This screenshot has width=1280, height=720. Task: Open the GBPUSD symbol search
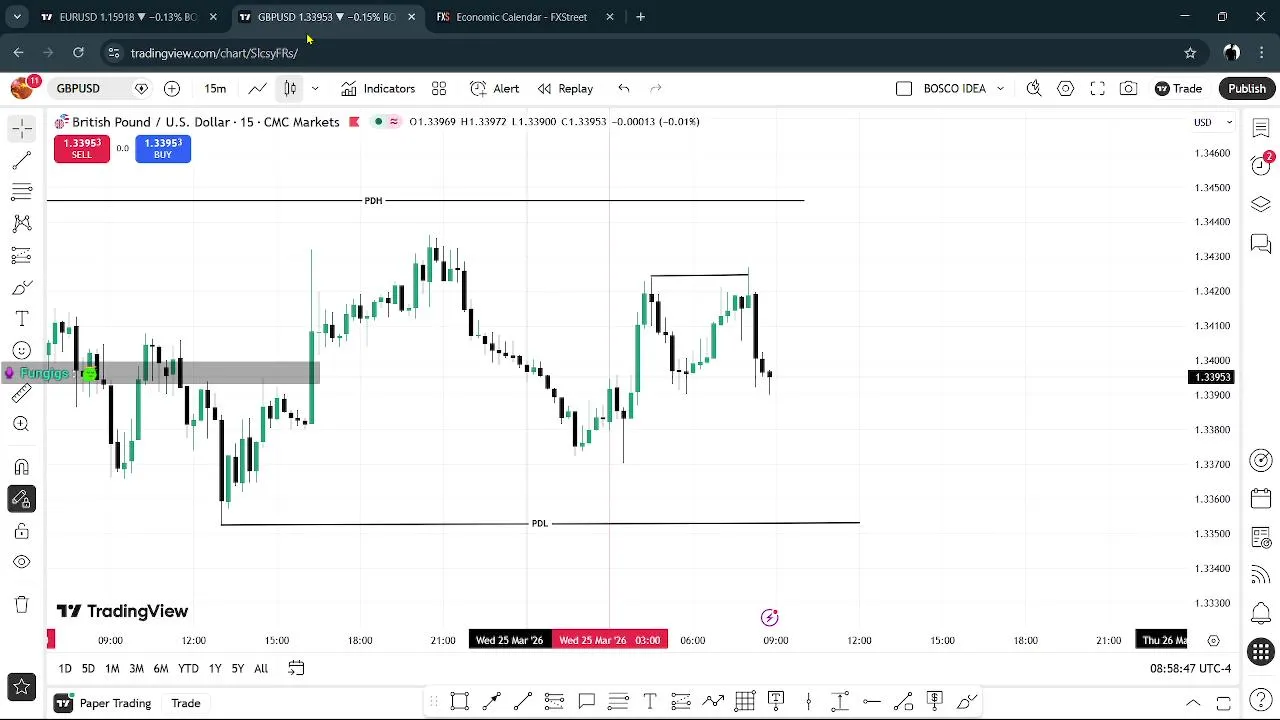point(78,88)
